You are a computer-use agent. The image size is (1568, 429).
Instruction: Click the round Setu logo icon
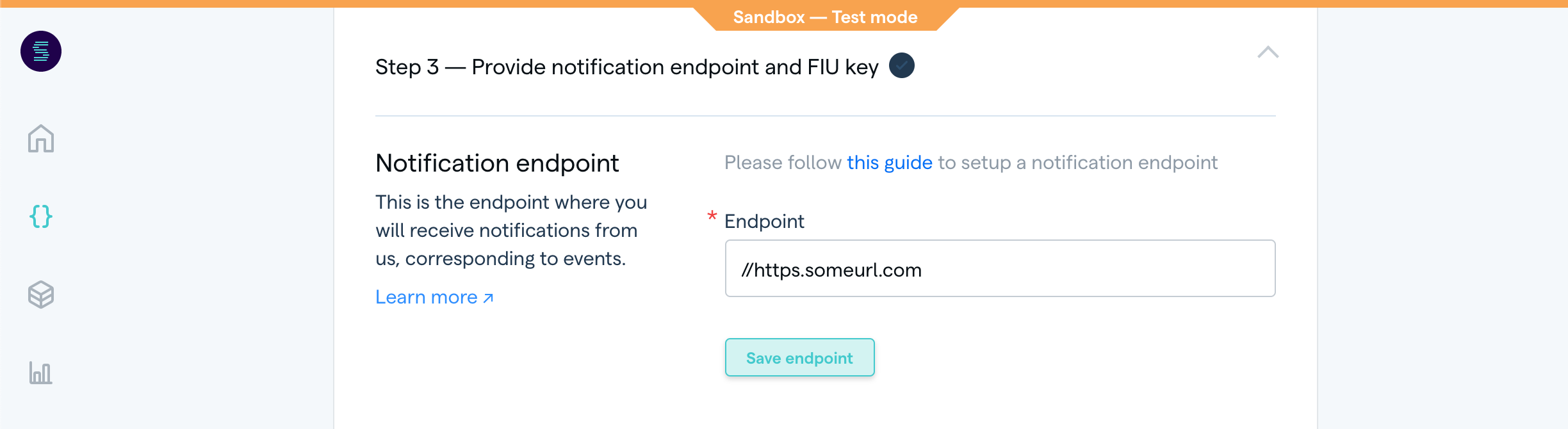tap(41, 51)
